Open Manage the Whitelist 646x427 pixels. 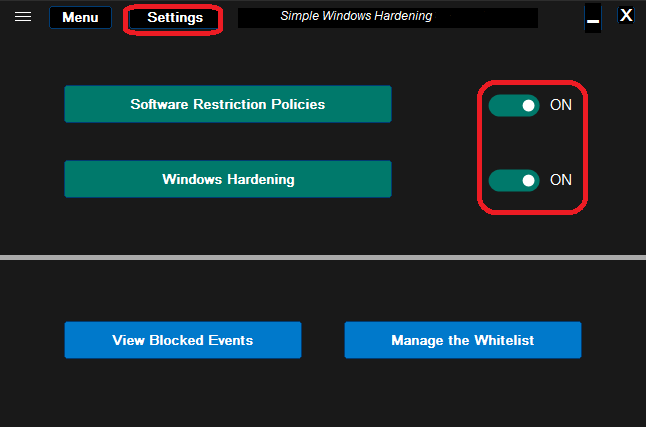point(463,340)
